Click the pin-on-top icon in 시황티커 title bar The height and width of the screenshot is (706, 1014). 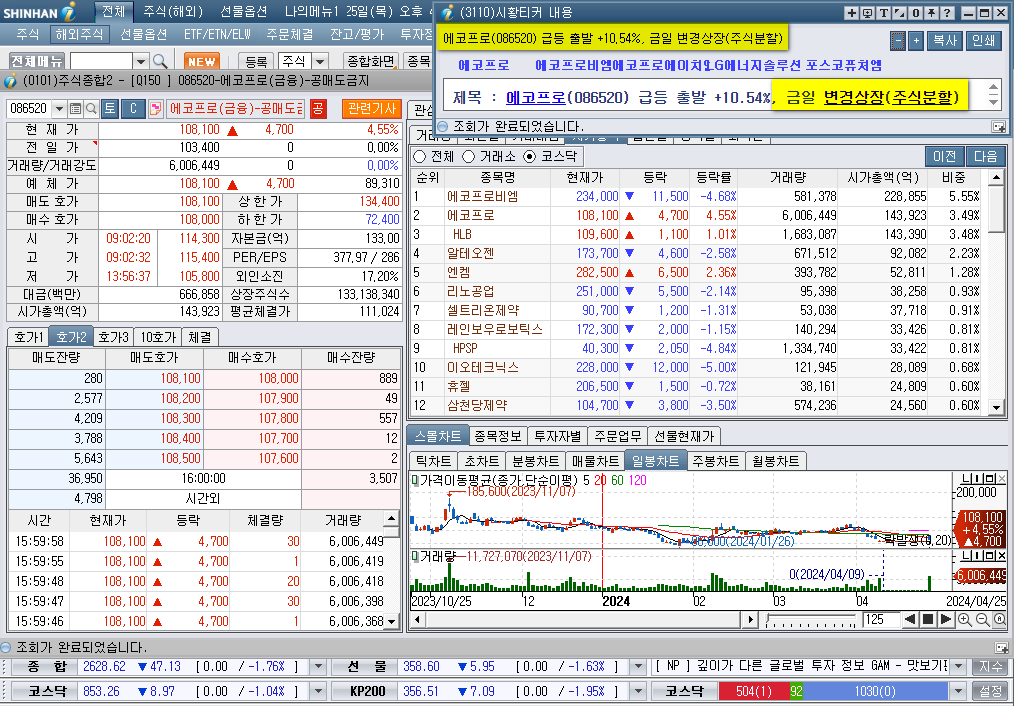[x=932, y=13]
